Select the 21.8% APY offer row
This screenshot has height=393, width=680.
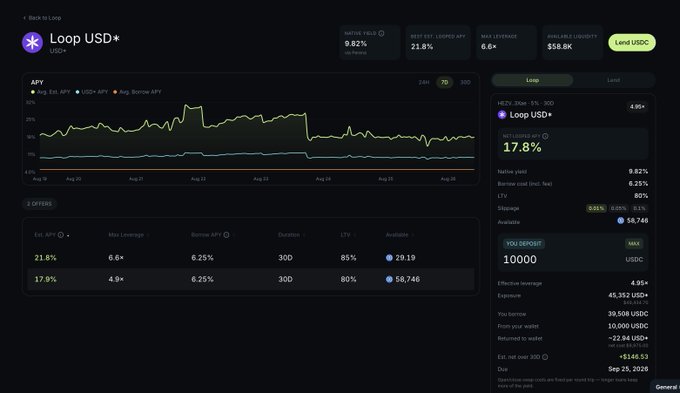click(251, 258)
